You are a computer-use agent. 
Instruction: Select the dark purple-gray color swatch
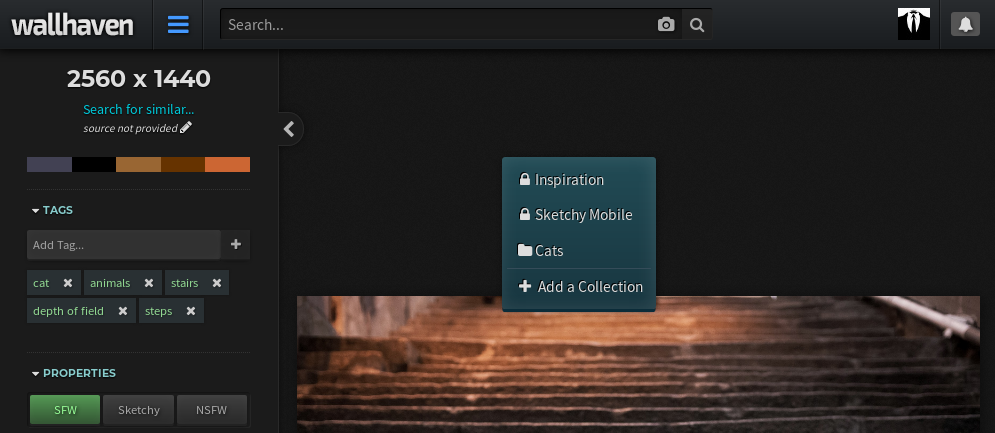49,164
